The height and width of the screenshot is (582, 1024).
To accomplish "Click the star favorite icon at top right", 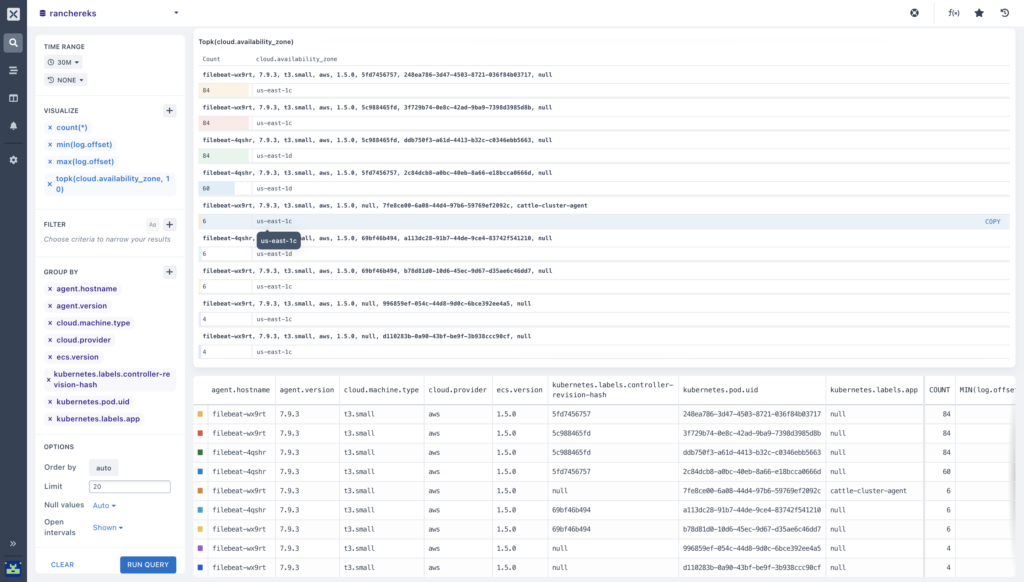I will (x=979, y=13).
